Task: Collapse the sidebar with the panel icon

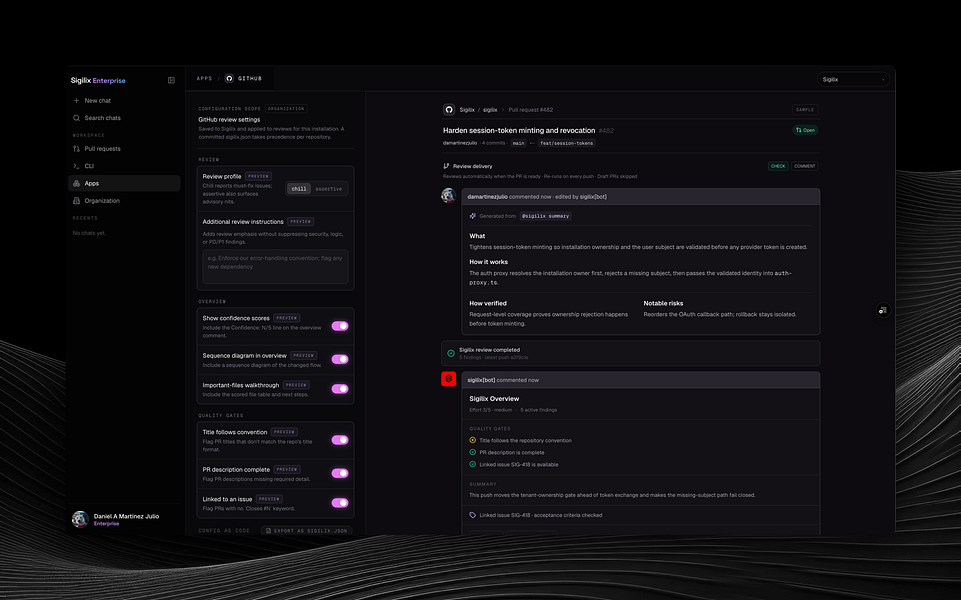Action: click(171, 80)
